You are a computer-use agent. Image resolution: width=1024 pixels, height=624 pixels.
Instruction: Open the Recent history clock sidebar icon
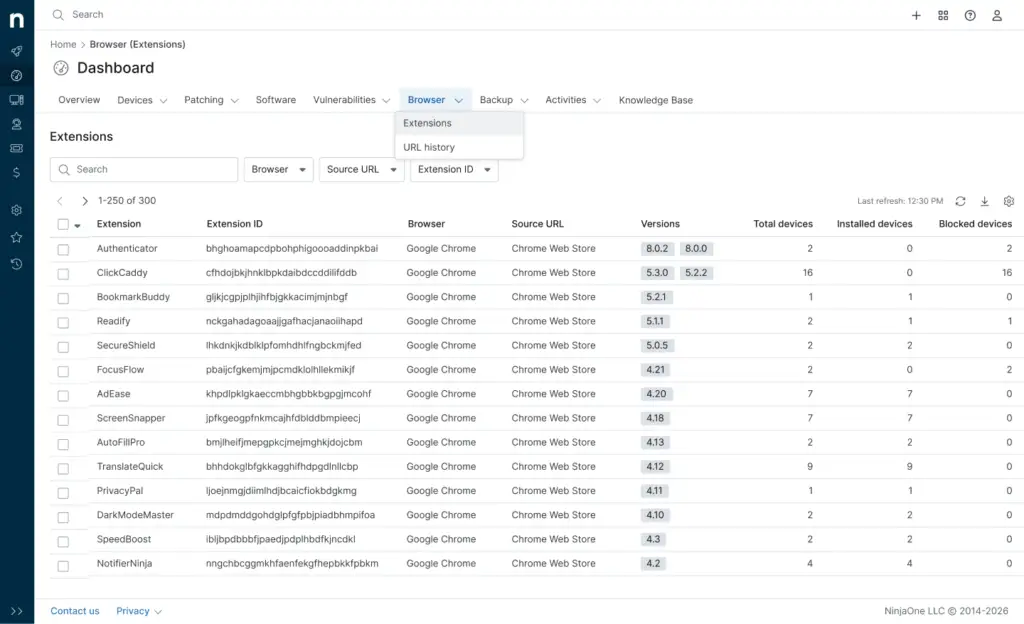click(x=17, y=264)
